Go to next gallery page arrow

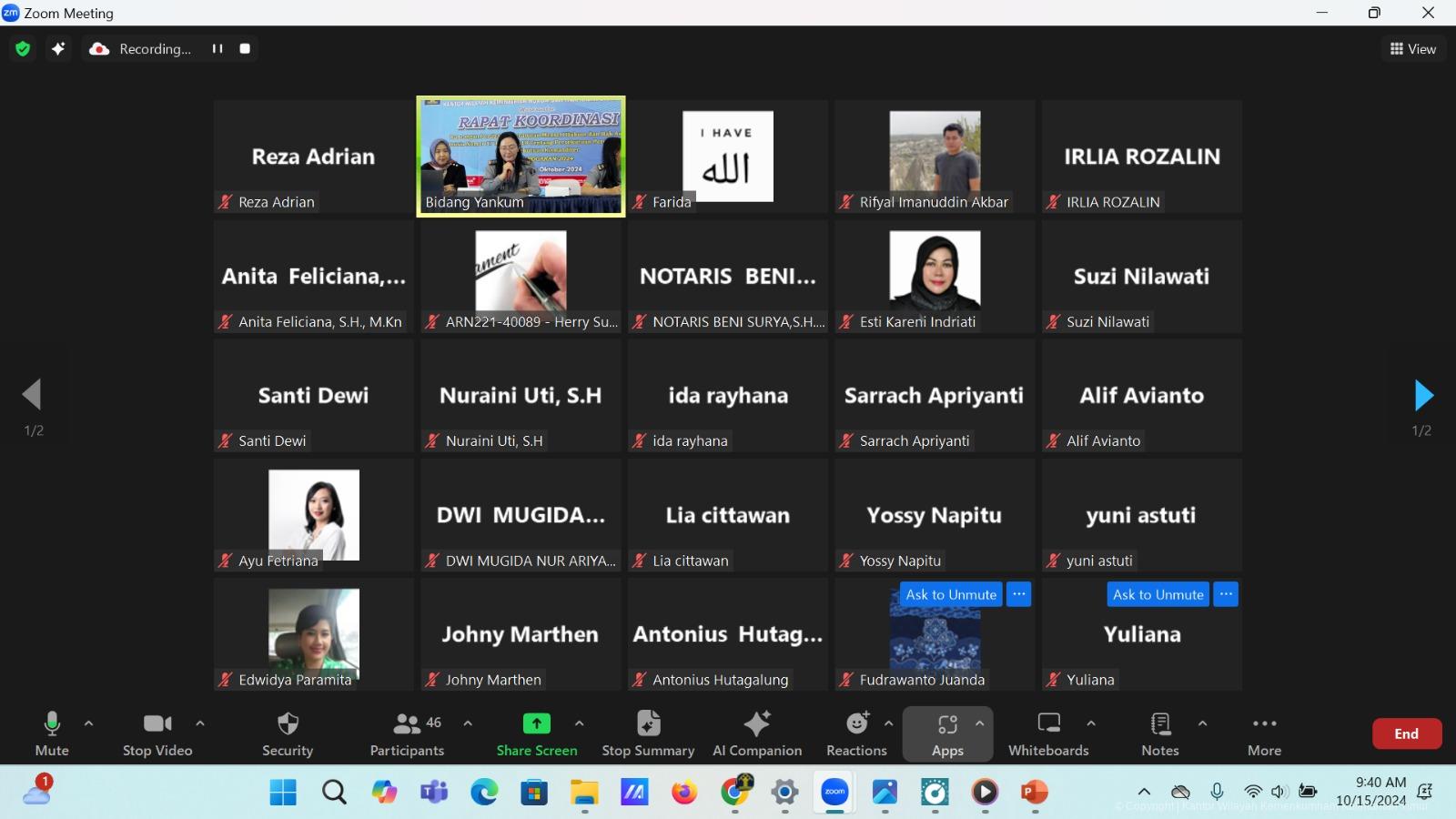click(1424, 395)
